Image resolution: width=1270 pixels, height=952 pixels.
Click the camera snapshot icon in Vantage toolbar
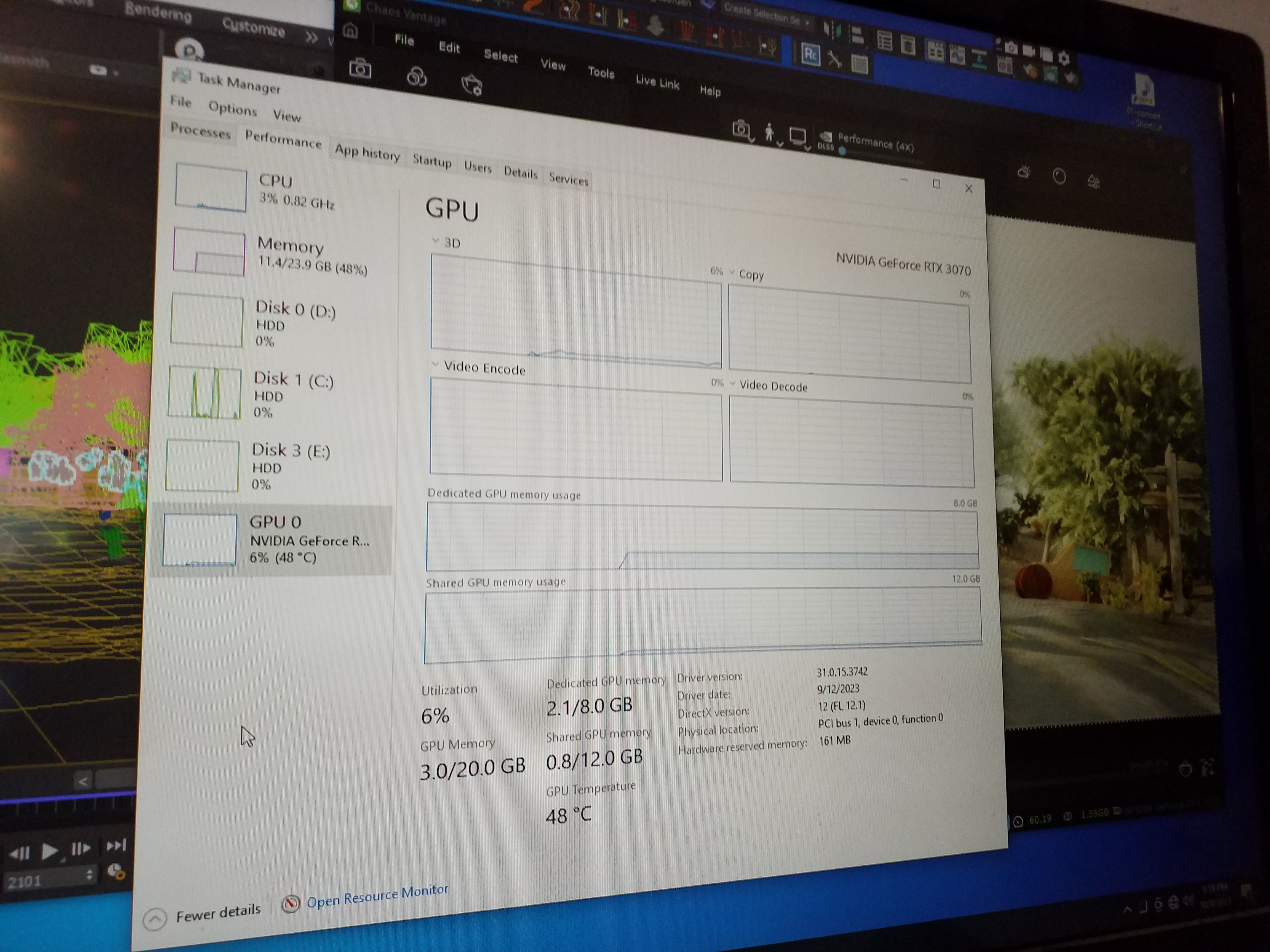point(360,69)
